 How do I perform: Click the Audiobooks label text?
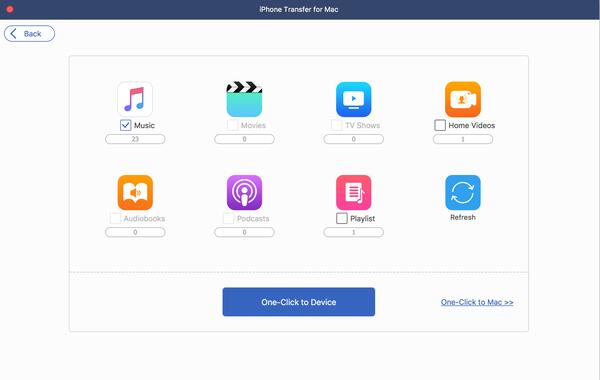click(144, 219)
